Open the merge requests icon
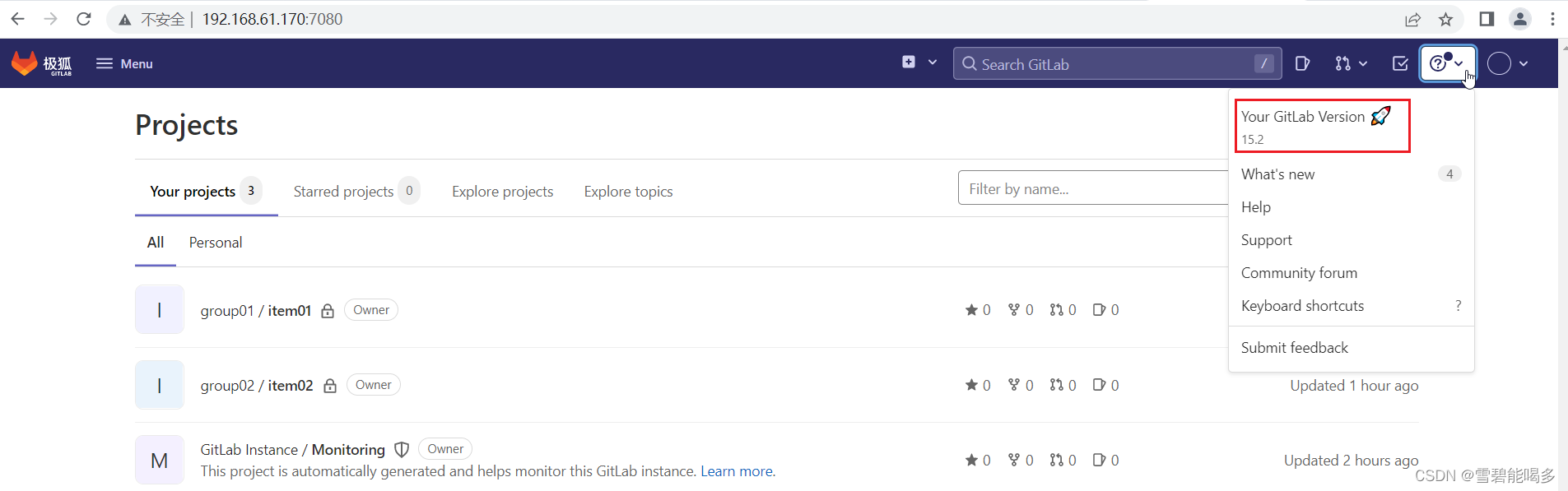The image size is (1568, 491). tap(1342, 63)
